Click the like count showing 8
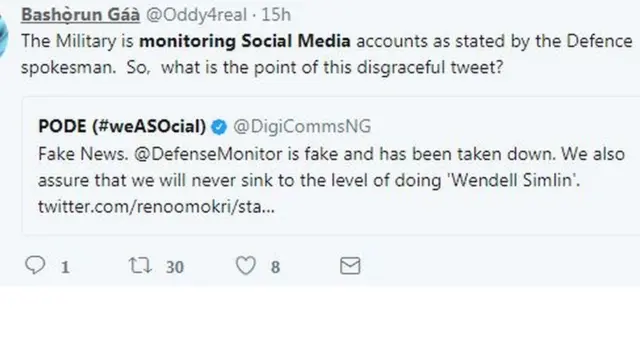Screen dimensions: 640x360 pyautogui.click(x=276, y=267)
